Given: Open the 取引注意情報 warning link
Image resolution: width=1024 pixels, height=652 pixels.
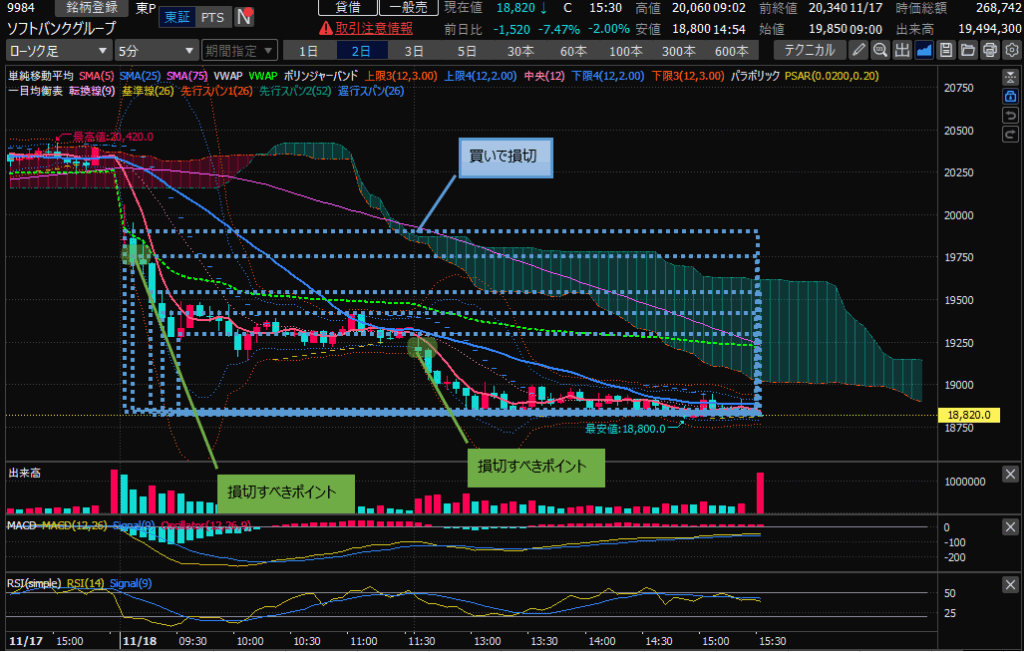Looking at the screenshot, I should [373, 28].
